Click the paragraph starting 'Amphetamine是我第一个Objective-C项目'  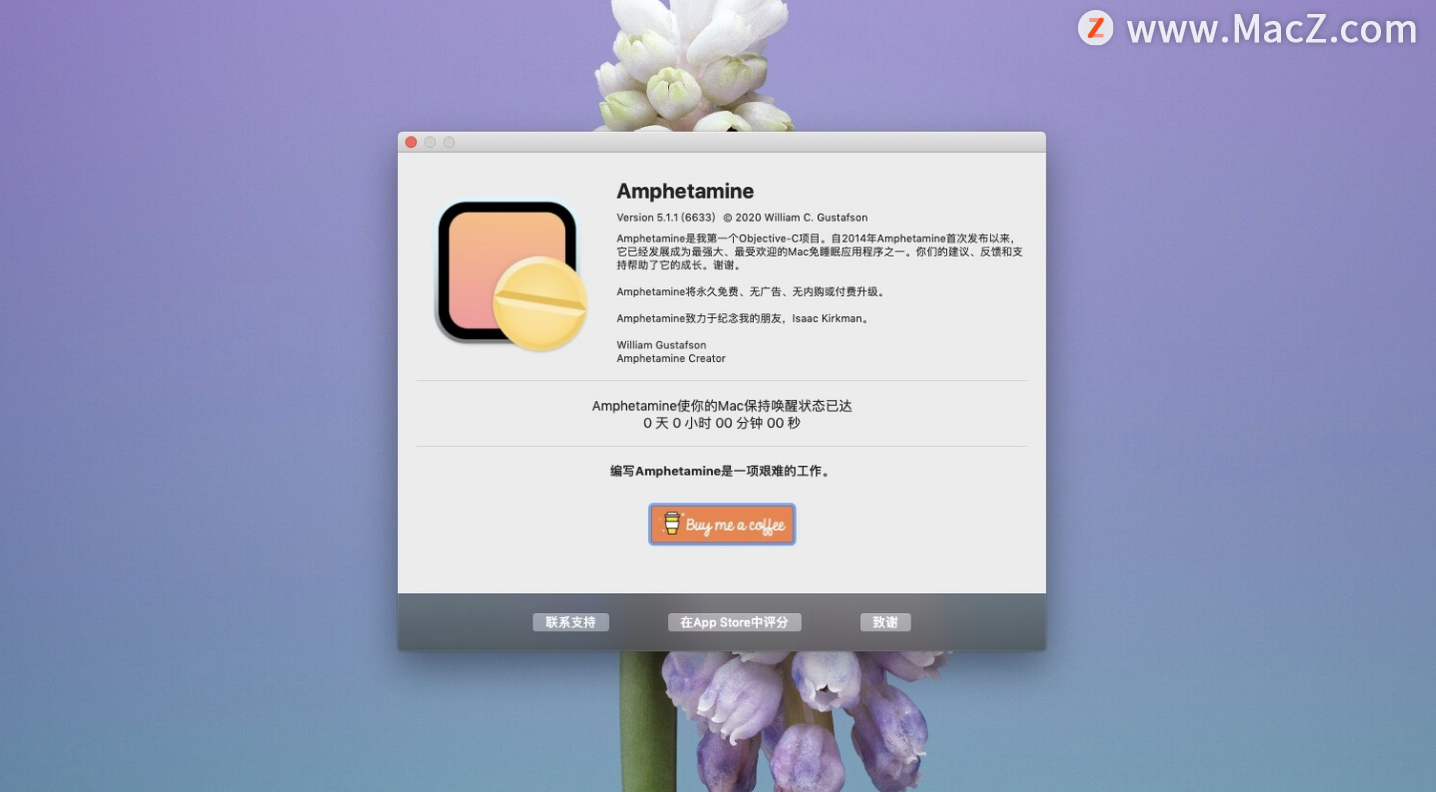click(819, 252)
